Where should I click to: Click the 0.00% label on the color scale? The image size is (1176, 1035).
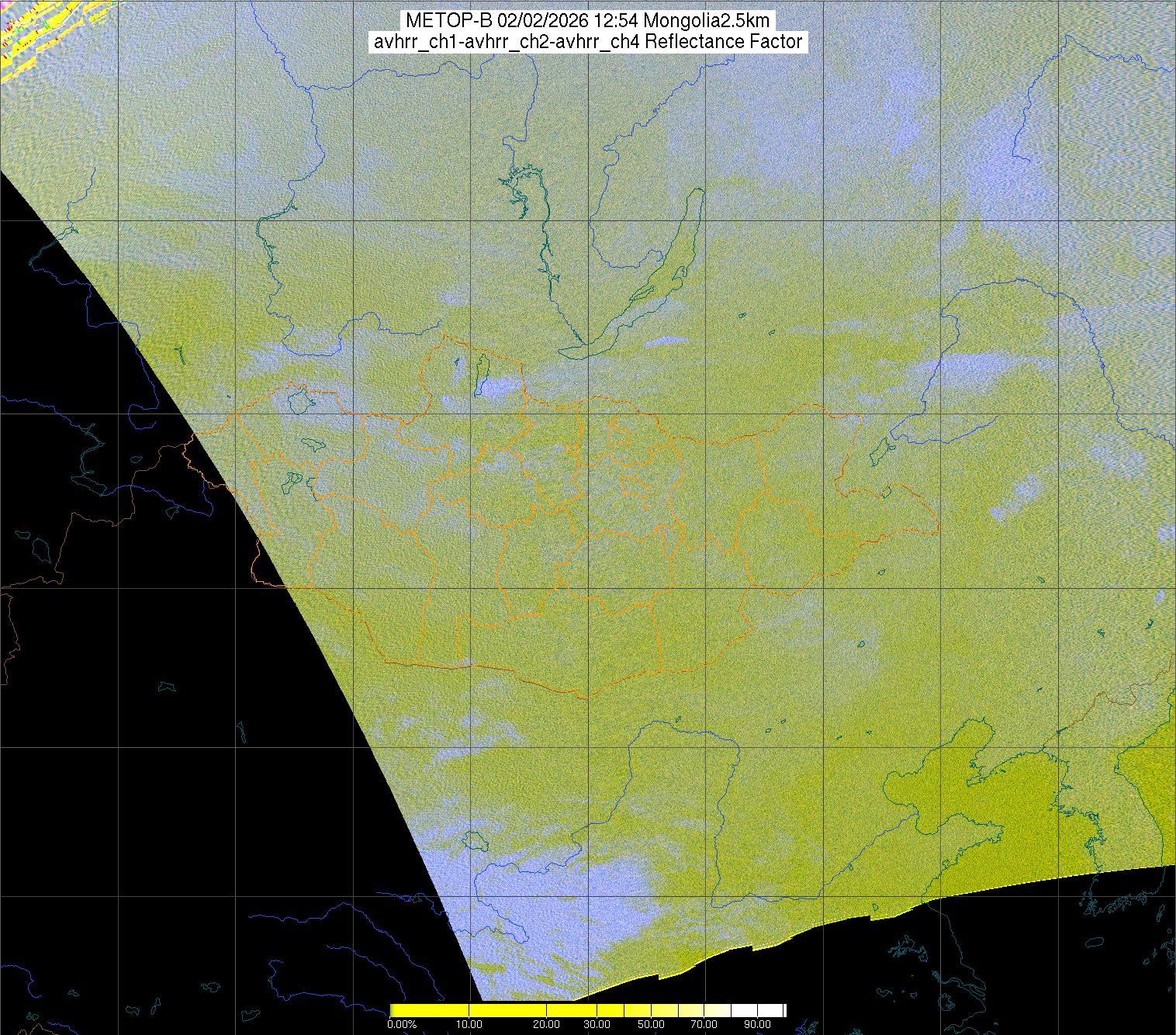(402, 1025)
